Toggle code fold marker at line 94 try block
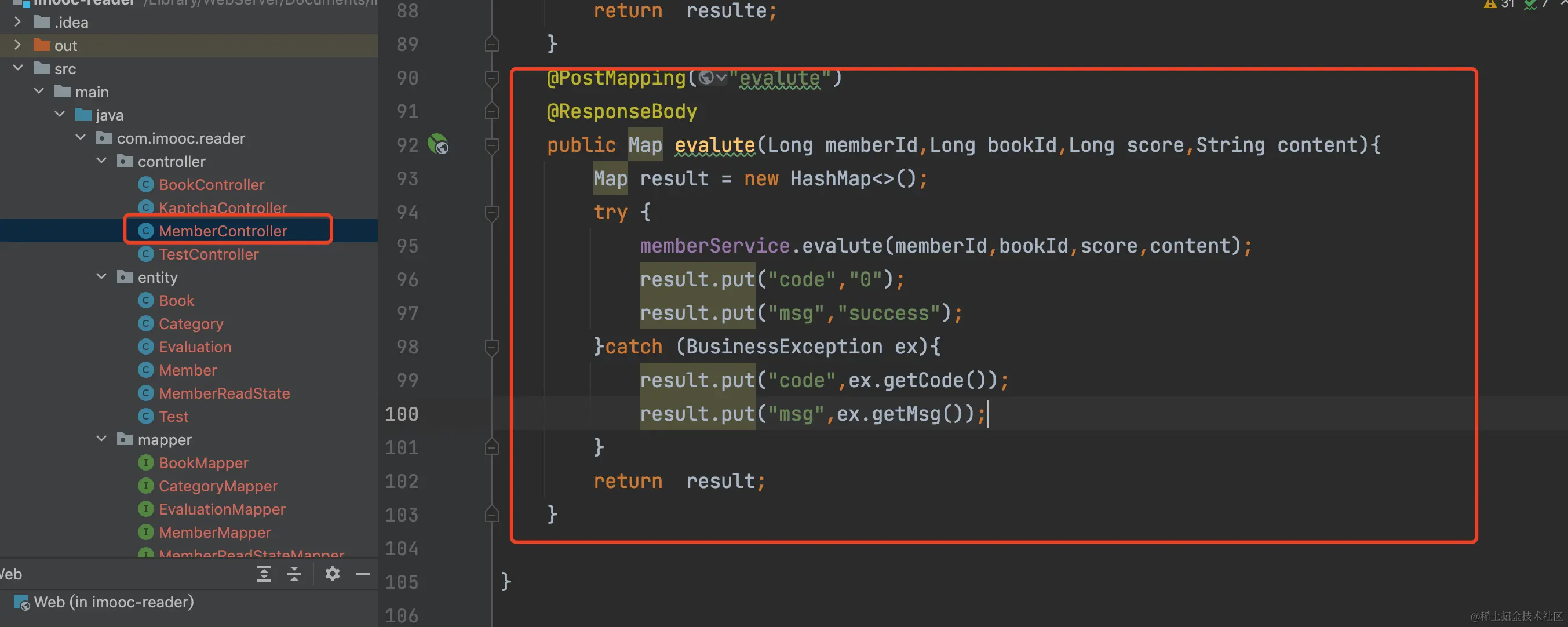 pos(492,213)
